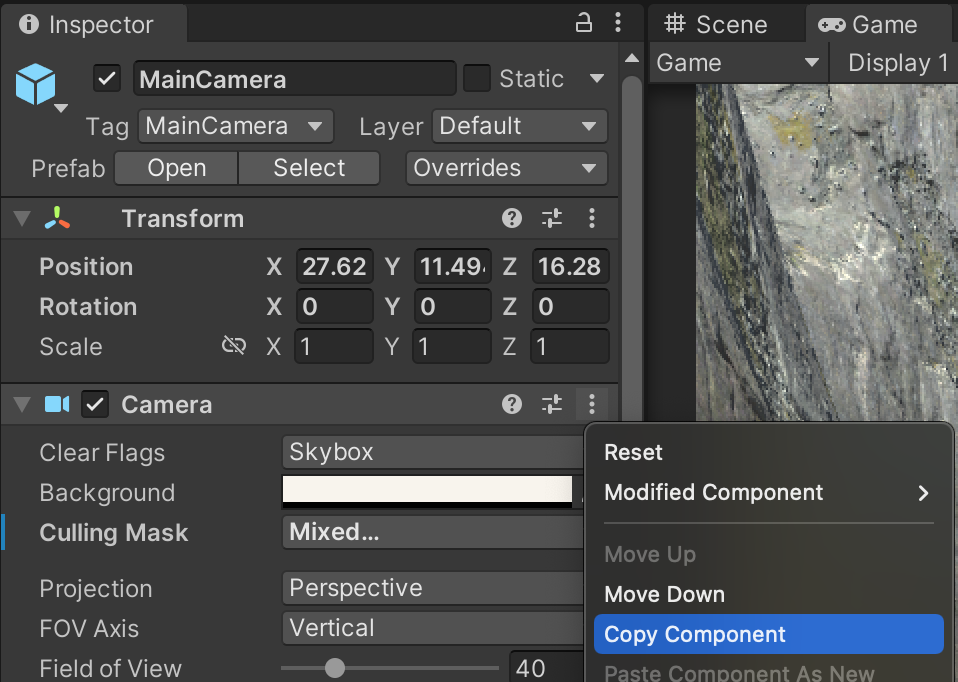
Task: Toggle the MainCamera active checkbox
Action: coord(107,79)
